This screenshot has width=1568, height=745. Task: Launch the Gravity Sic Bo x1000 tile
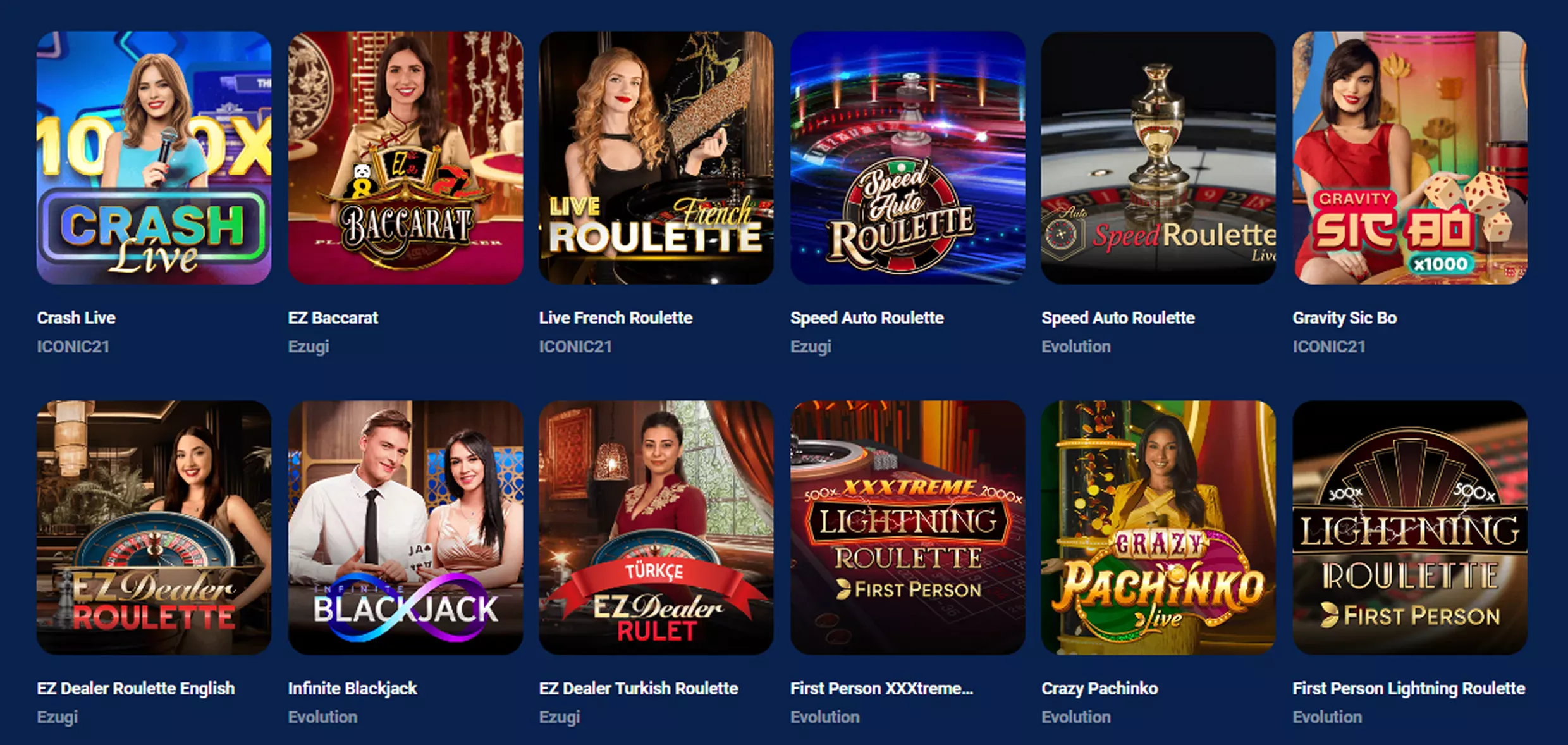click(x=1410, y=157)
